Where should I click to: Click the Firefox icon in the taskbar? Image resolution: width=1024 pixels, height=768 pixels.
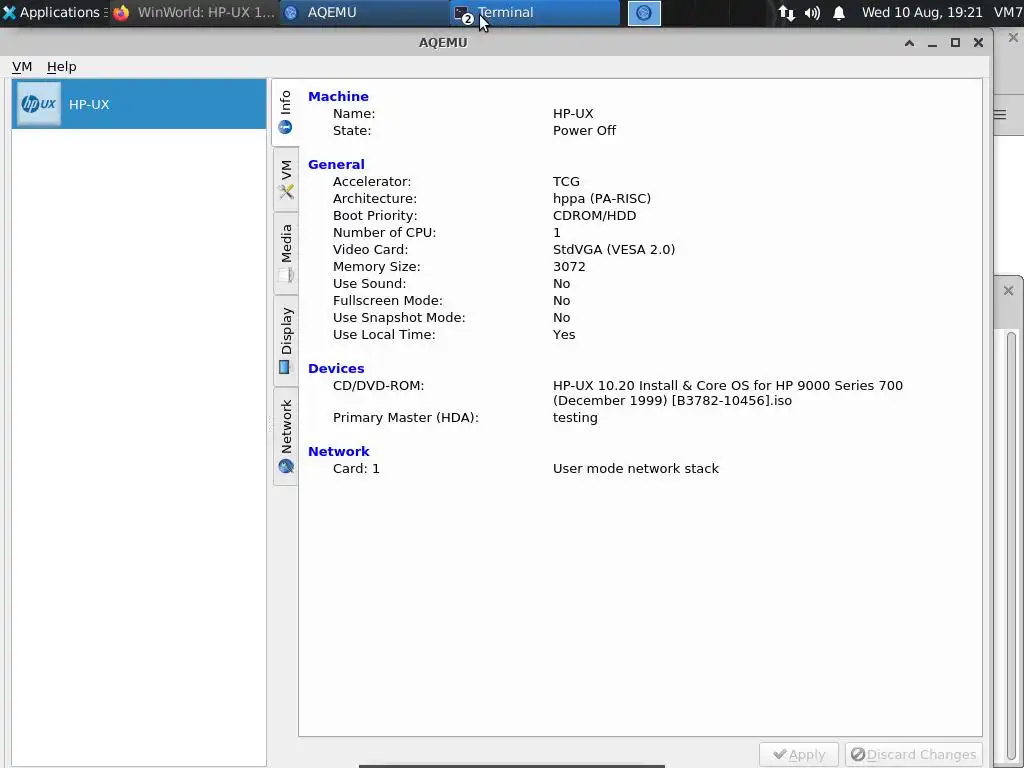(121, 12)
